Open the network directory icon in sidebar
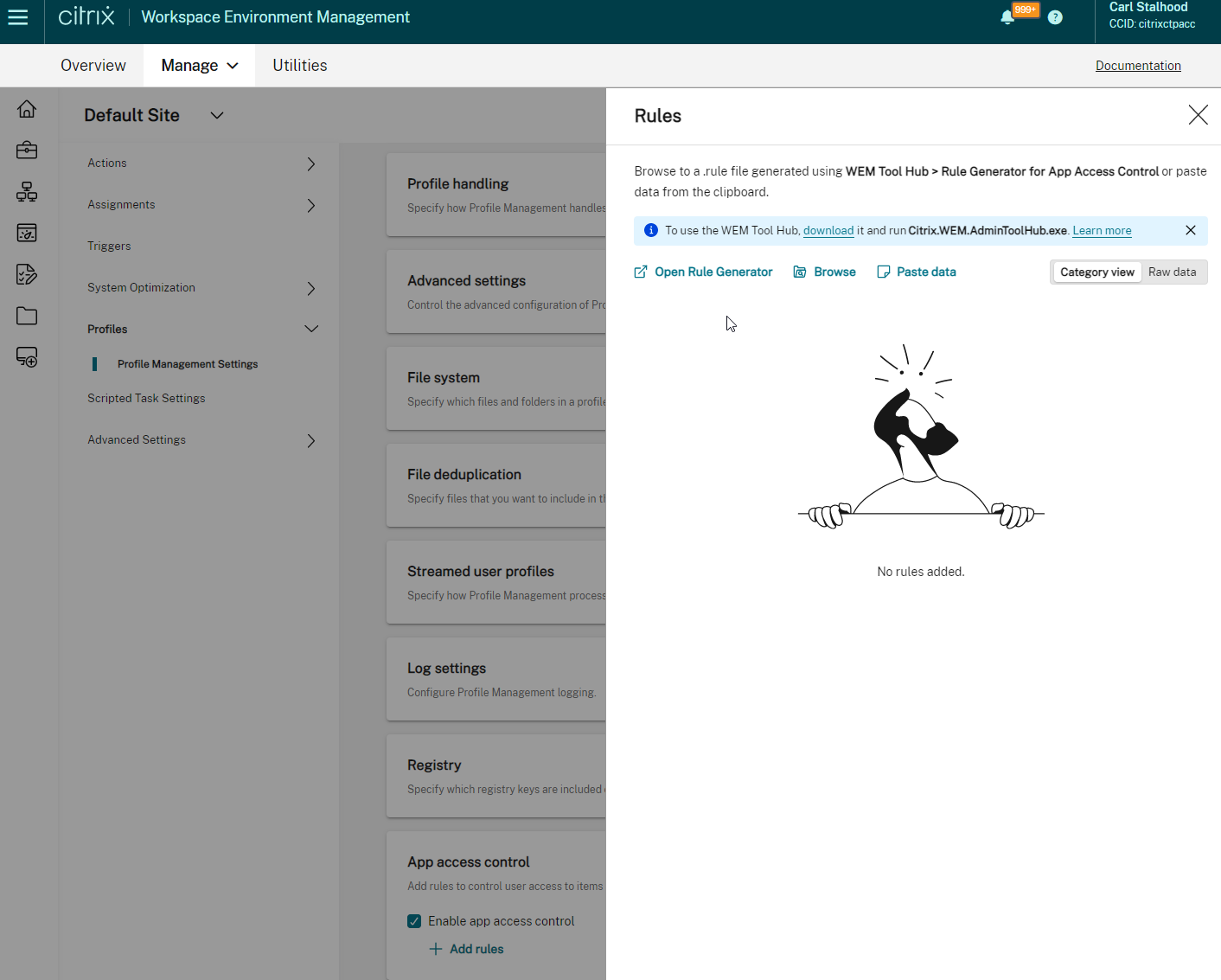 pyautogui.click(x=27, y=192)
